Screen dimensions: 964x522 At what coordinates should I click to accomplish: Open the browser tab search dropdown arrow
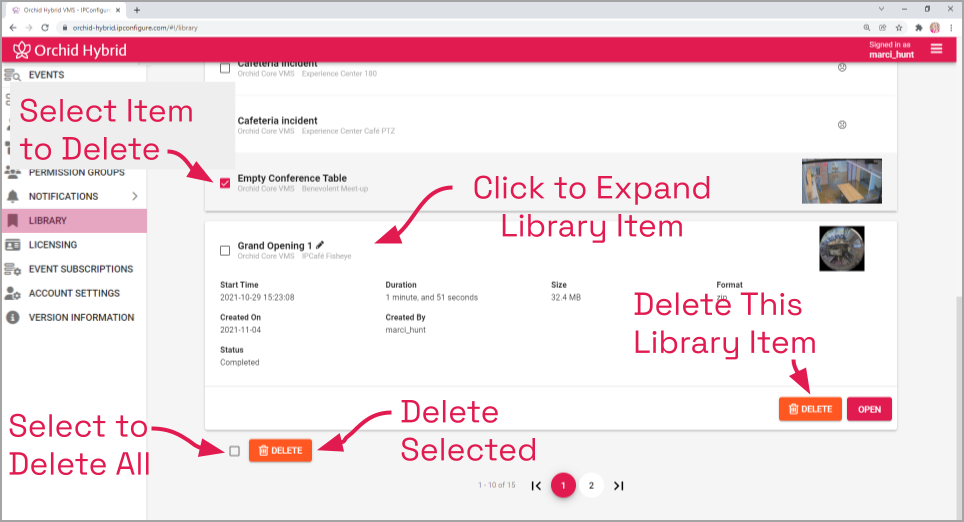pyautogui.click(x=881, y=9)
